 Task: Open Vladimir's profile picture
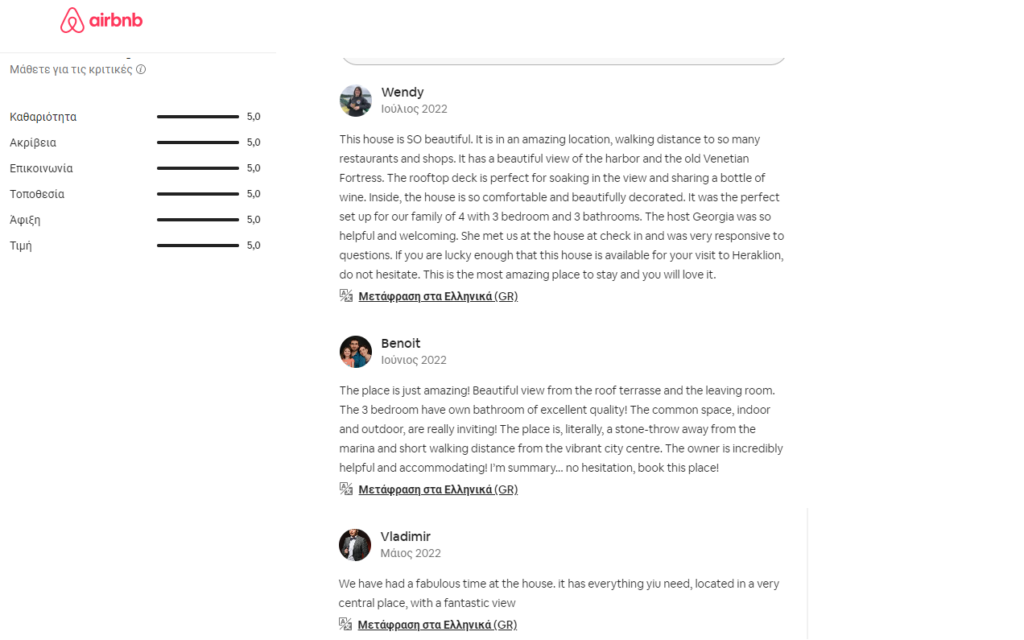pos(355,544)
